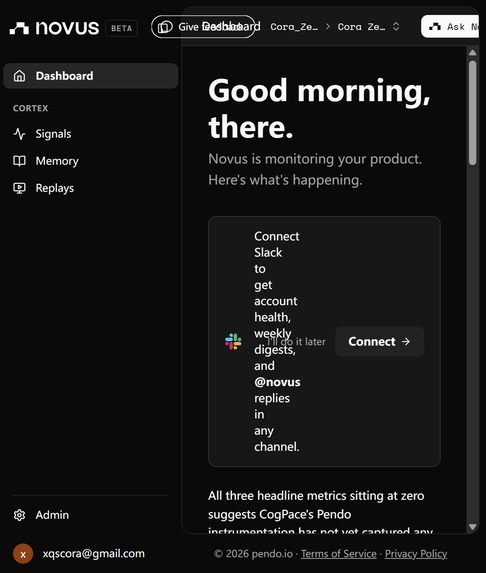
Task: Click the Cora_Ze… breadcrumb
Action: [x=294, y=27]
